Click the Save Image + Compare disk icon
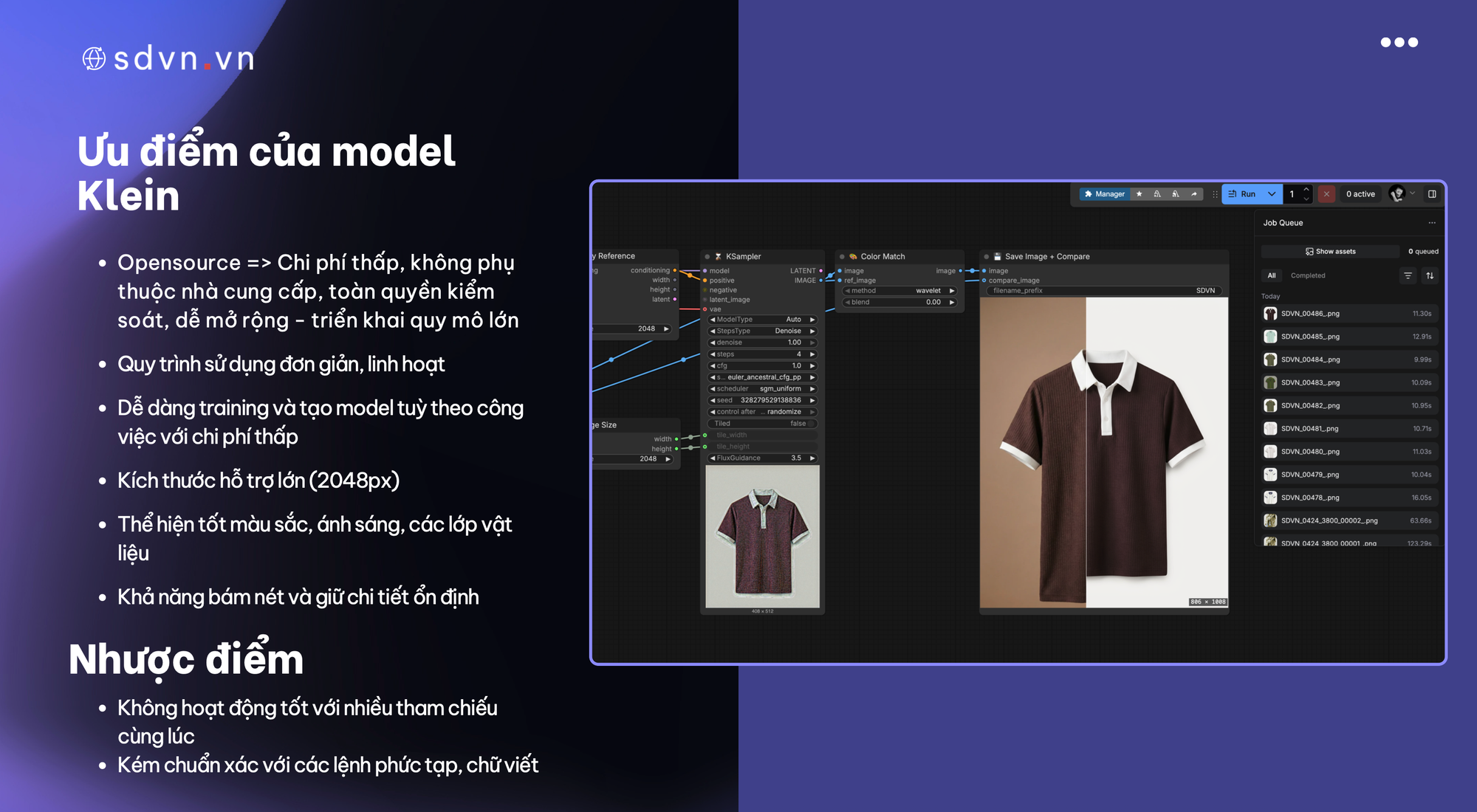 click(x=997, y=257)
